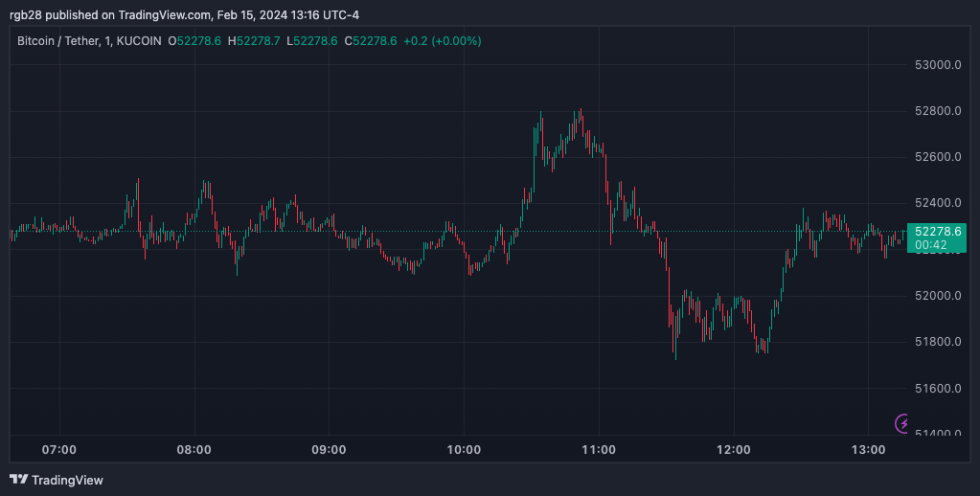
Task: Click the 12:00 time axis label
Action: click(733, 449)
